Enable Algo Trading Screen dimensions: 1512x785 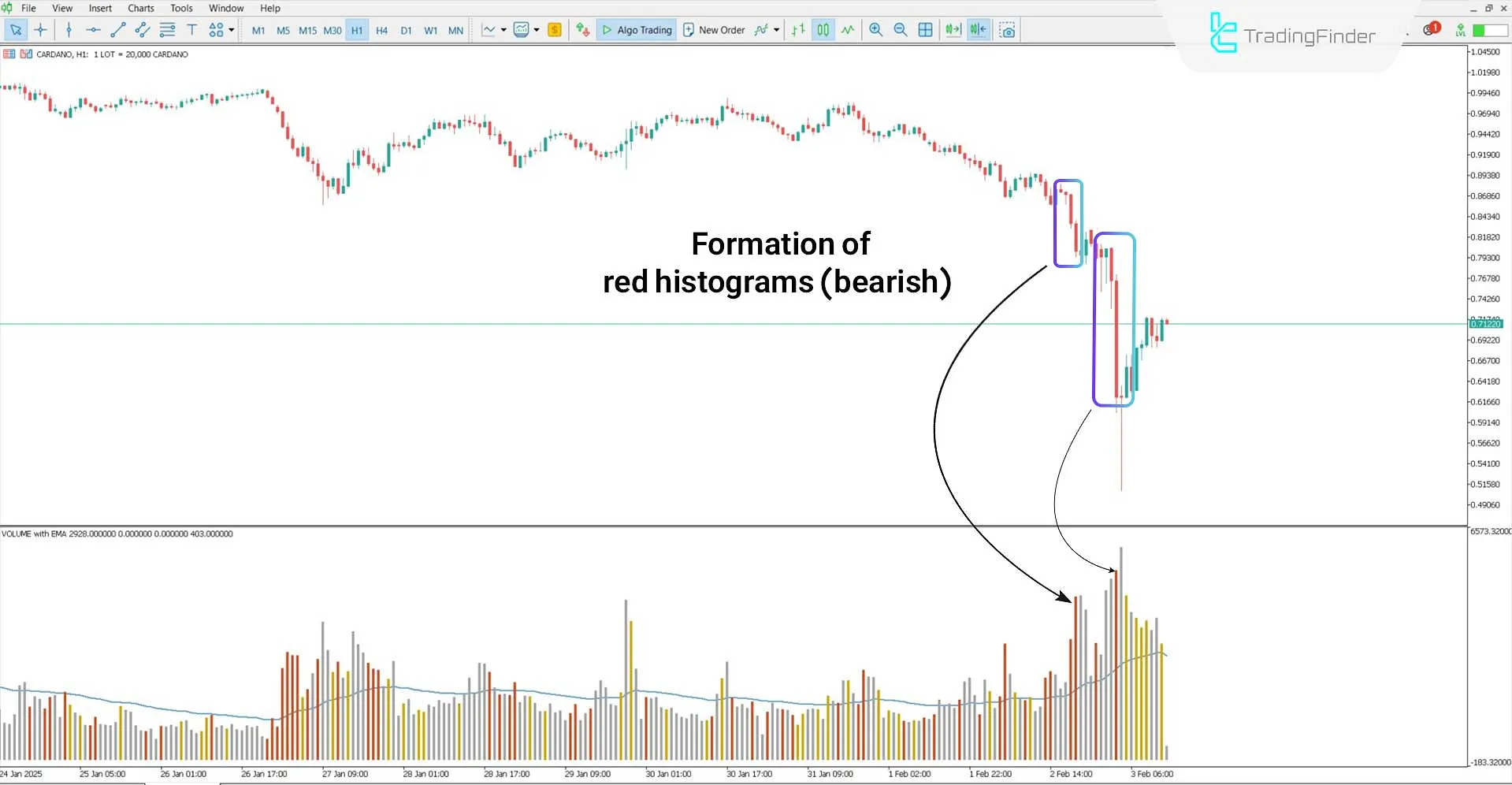(637, 30)
